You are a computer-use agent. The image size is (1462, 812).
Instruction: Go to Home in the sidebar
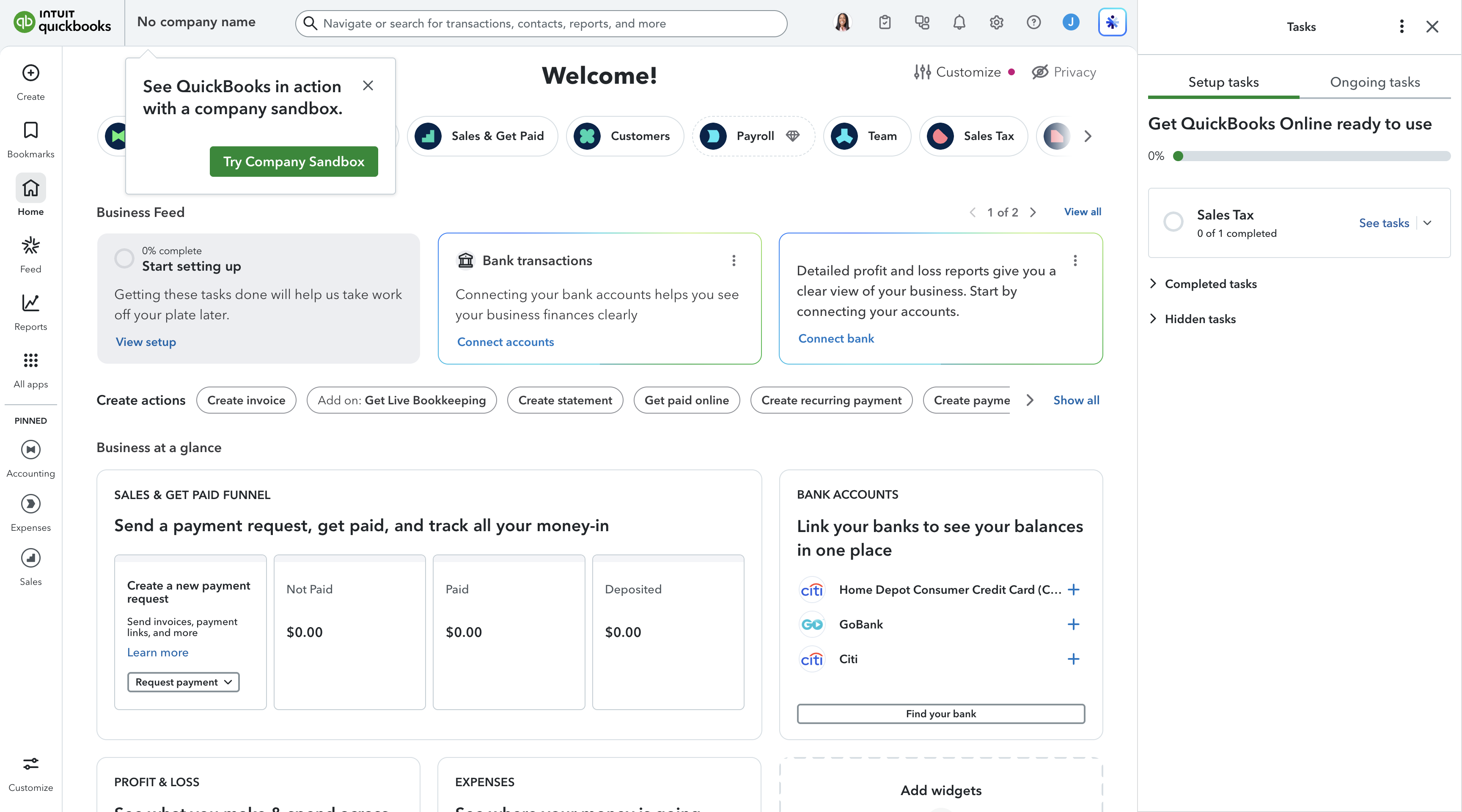[x=30, y=188]
